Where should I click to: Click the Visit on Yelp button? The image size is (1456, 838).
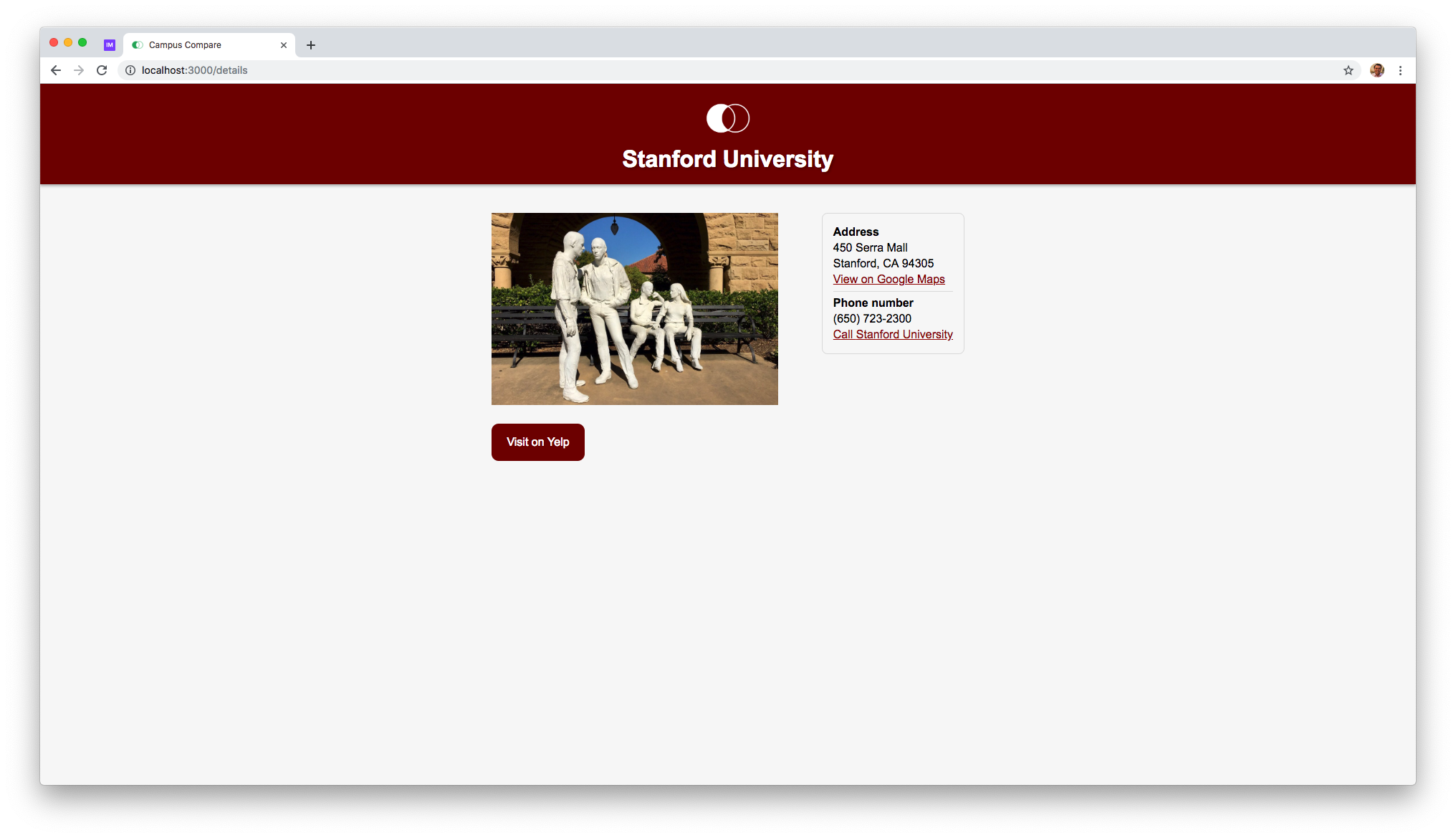[537, 442]
